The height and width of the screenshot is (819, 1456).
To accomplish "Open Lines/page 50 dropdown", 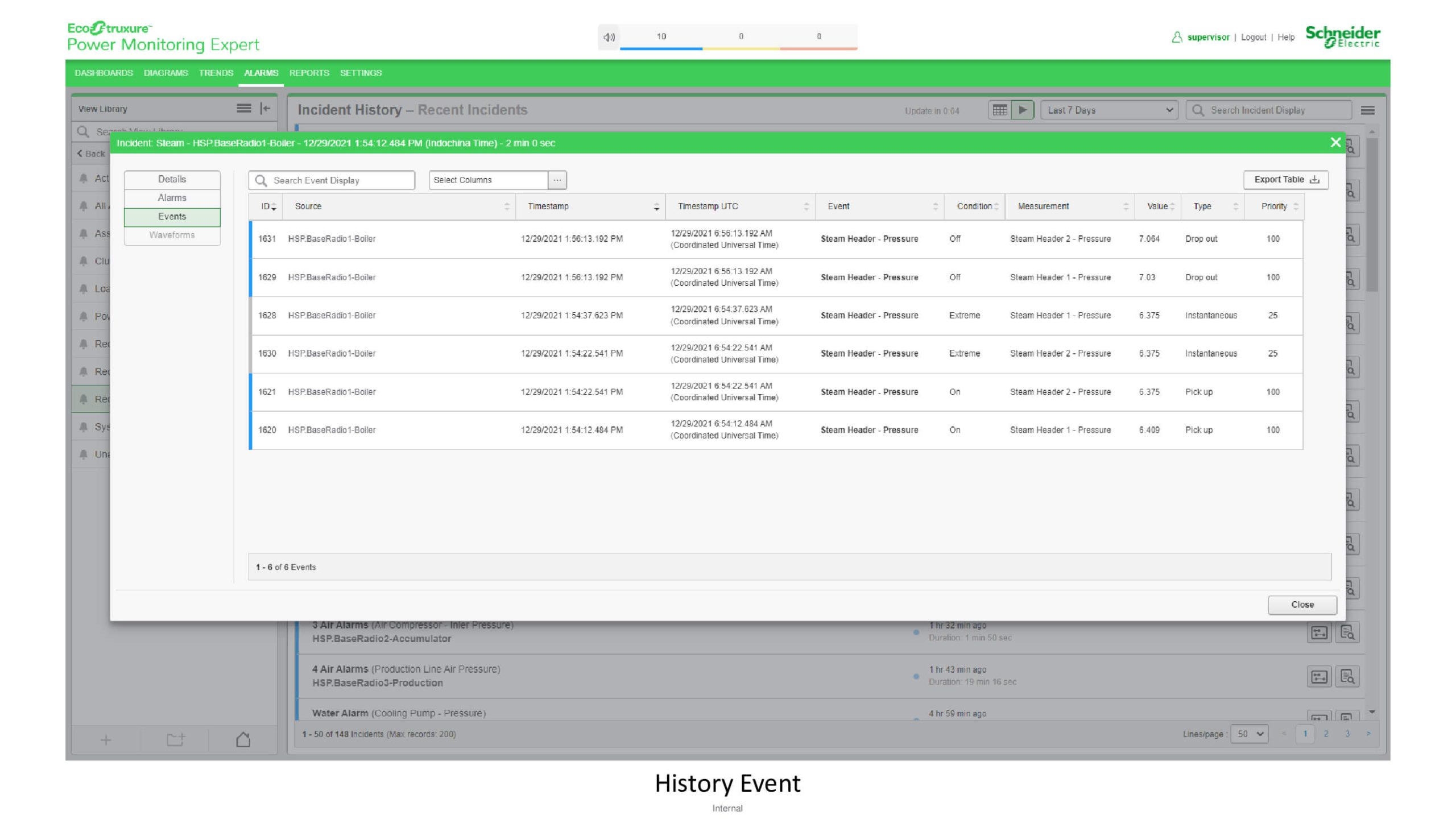I will click(x=1250, y=734).
